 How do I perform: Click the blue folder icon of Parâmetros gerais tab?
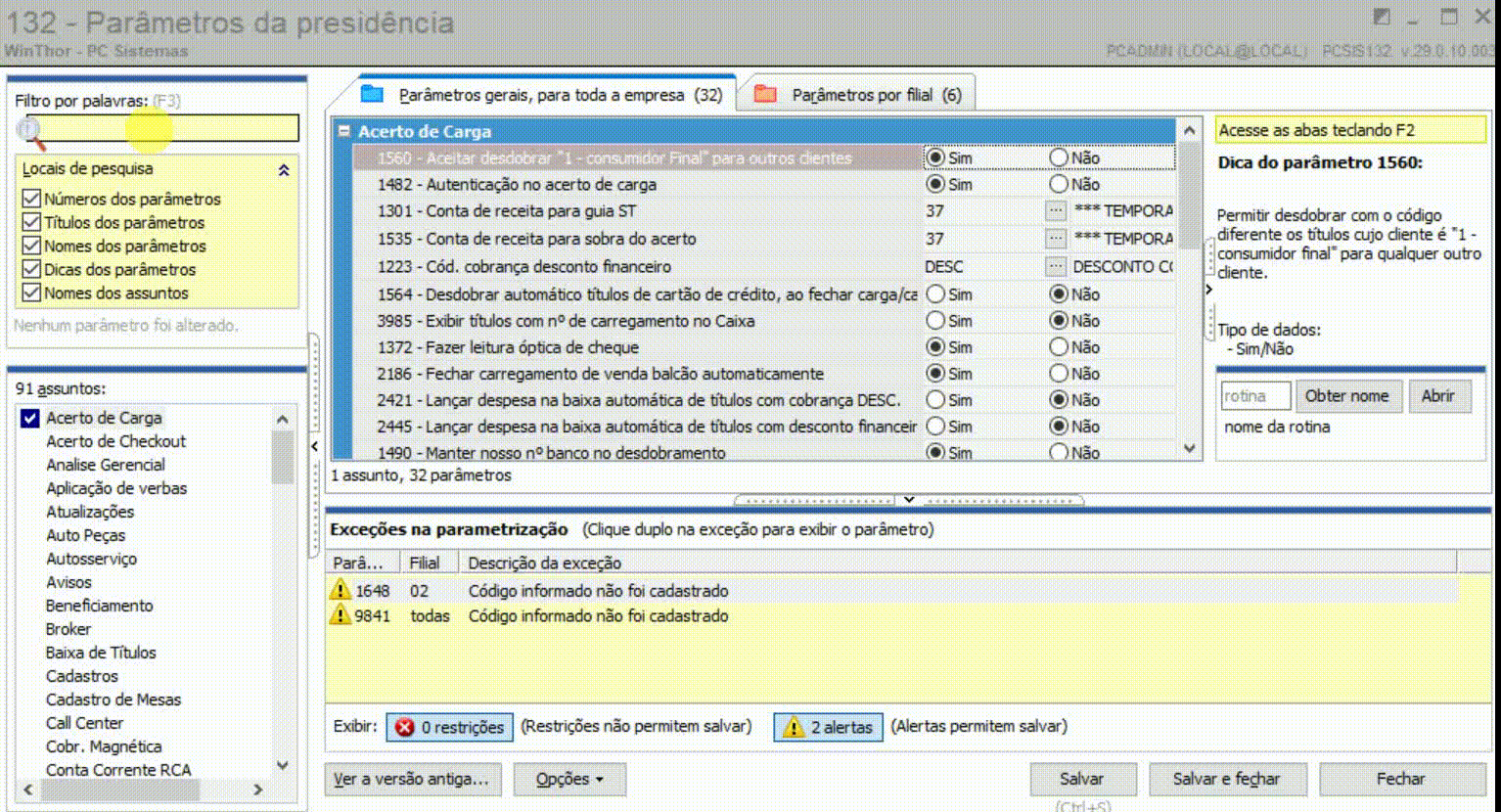click(x=372, y=94)
